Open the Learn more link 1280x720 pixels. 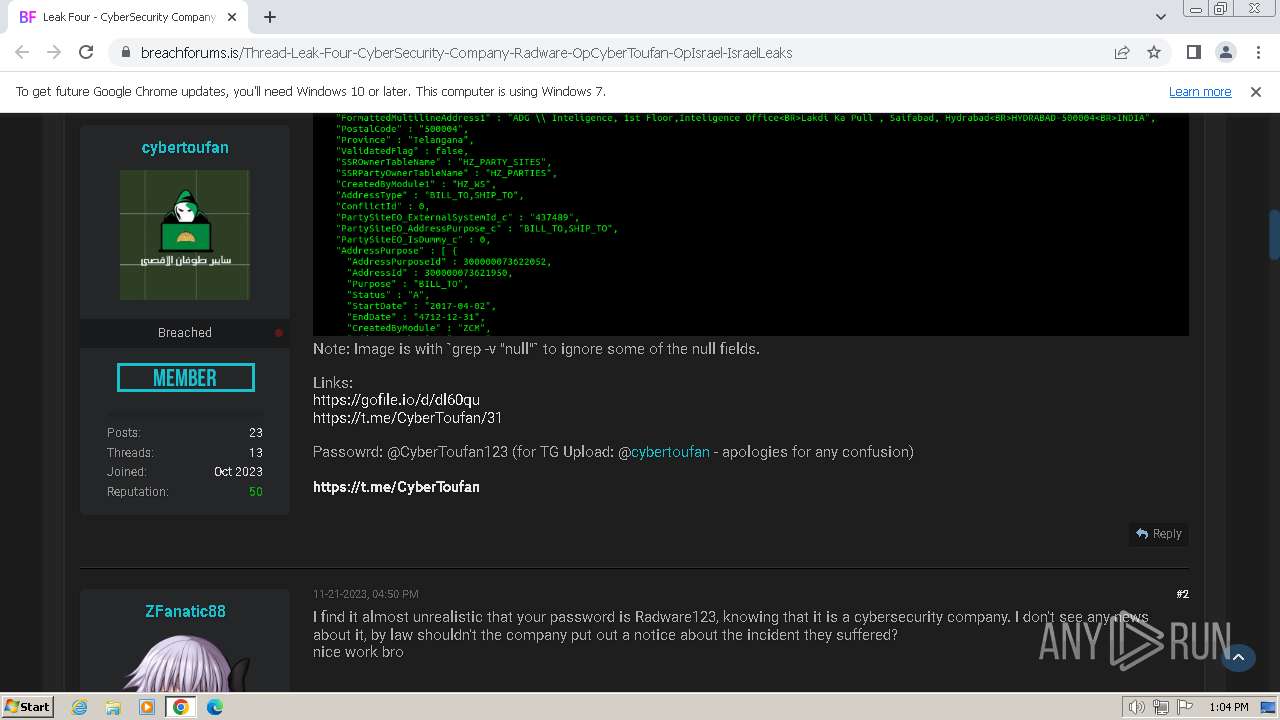(x=1200, y=92)
